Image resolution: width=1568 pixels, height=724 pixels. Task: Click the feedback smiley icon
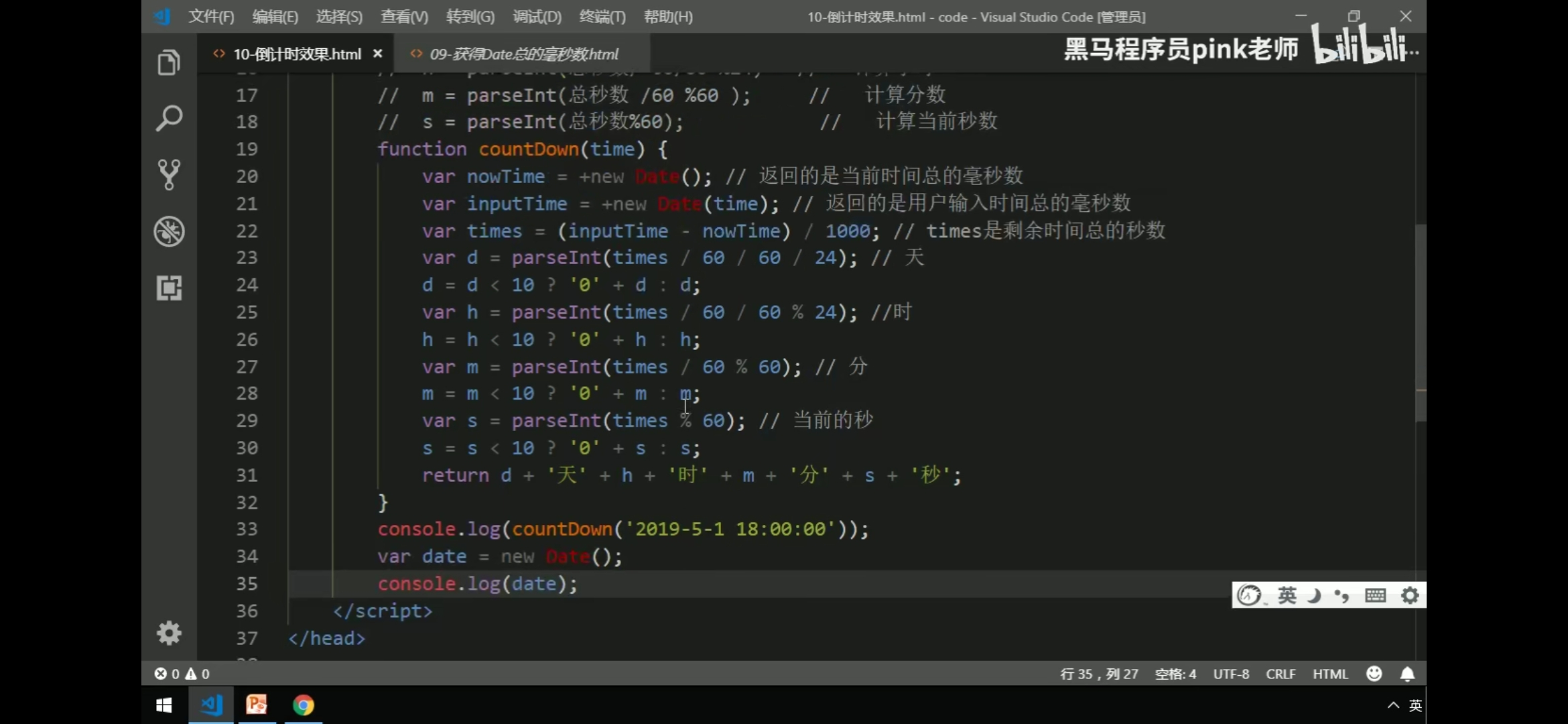coord(1374,674)
